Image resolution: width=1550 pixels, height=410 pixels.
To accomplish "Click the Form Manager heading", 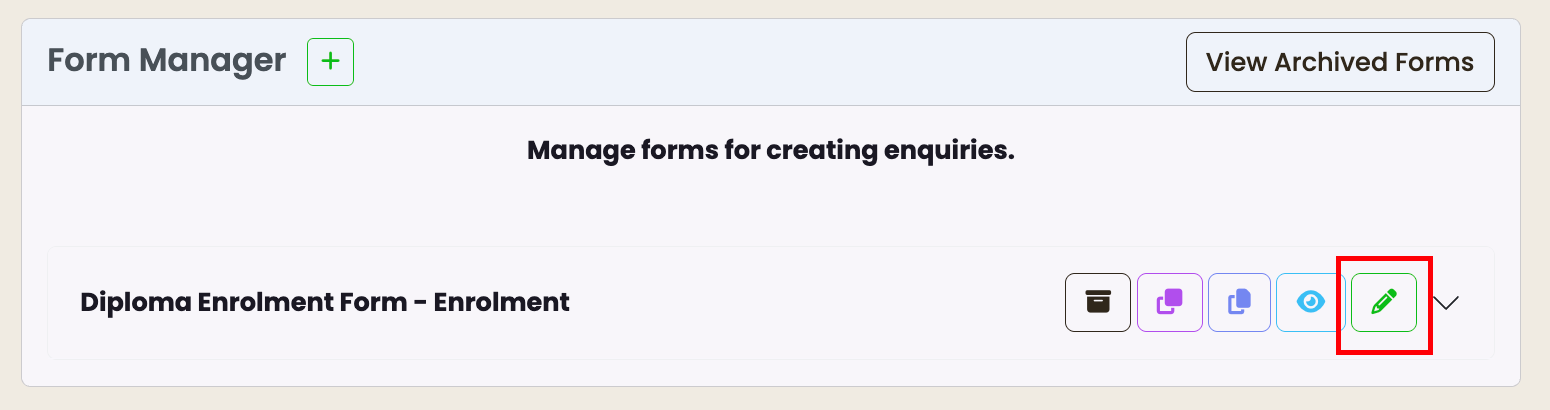I will [x=167, y=61].
